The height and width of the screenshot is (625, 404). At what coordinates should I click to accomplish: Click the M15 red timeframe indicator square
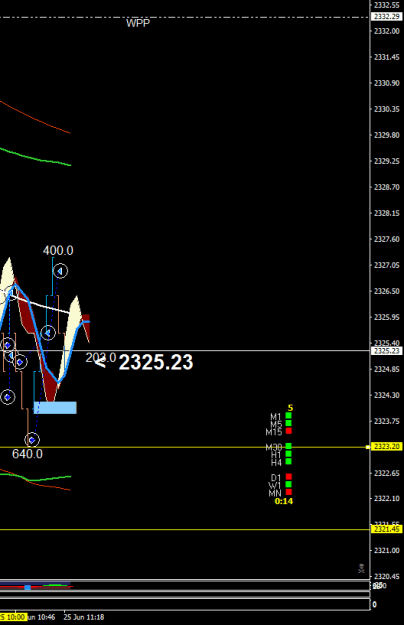point(288,431)
